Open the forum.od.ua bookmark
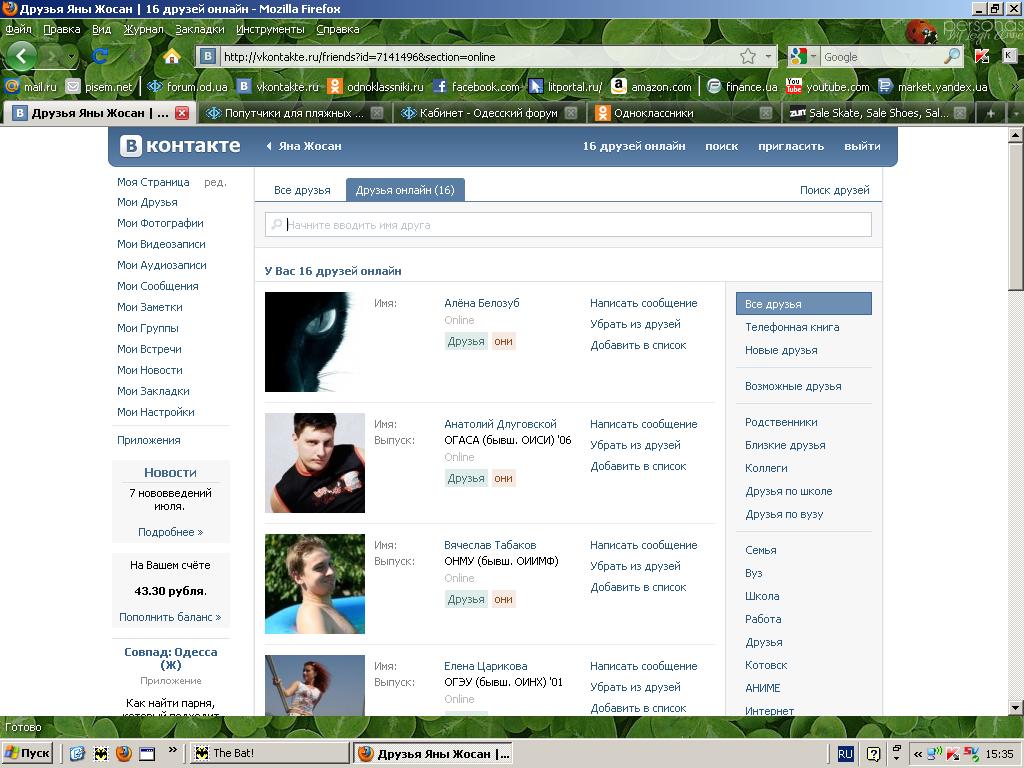The image size is (1024, 768). click(187, 86)
